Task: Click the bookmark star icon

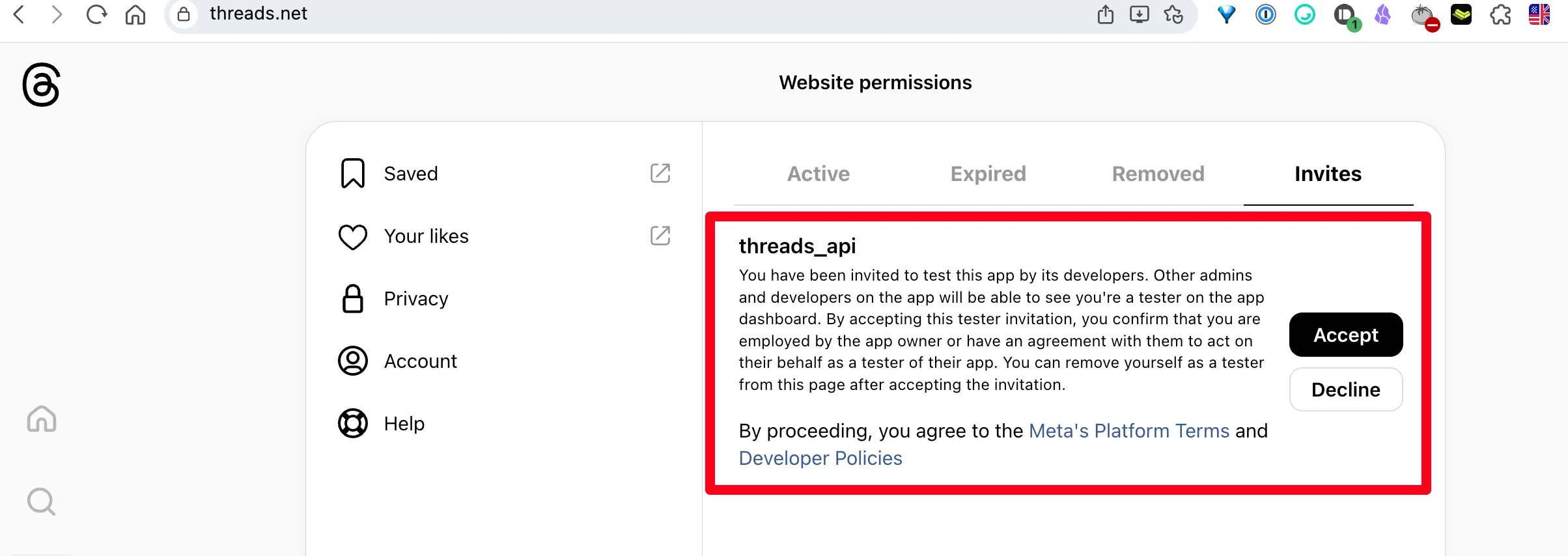Action: [1173, 14]
